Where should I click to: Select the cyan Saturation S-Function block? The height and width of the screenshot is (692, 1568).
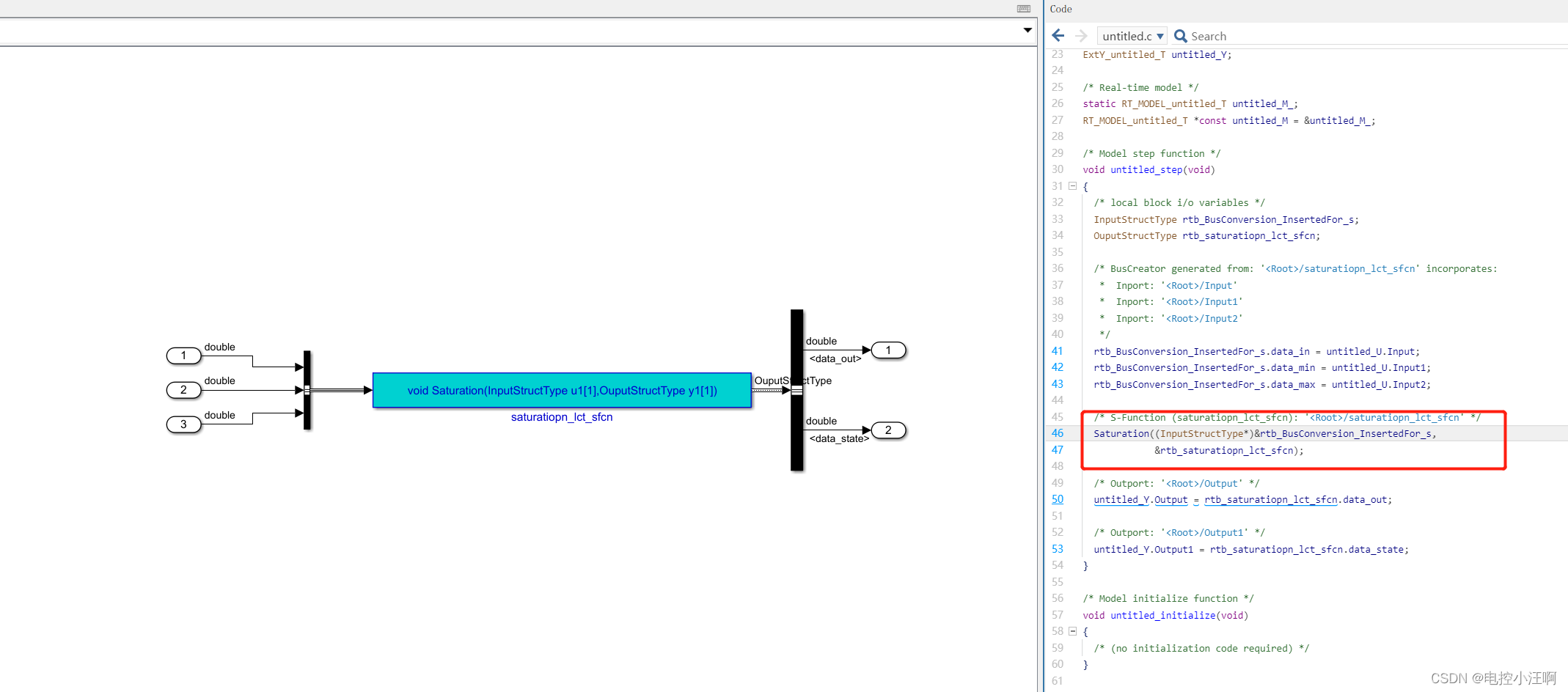(x=562, y=390)
